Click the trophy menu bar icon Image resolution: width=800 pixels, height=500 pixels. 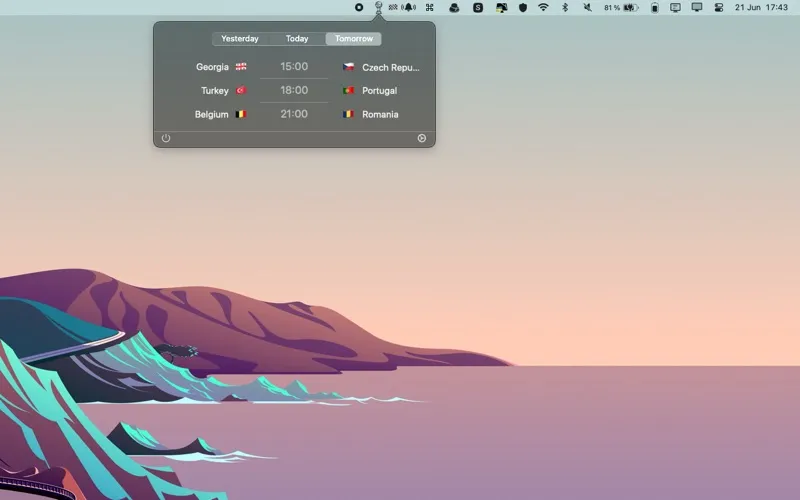pyautogui.click(x=379, y=7)
